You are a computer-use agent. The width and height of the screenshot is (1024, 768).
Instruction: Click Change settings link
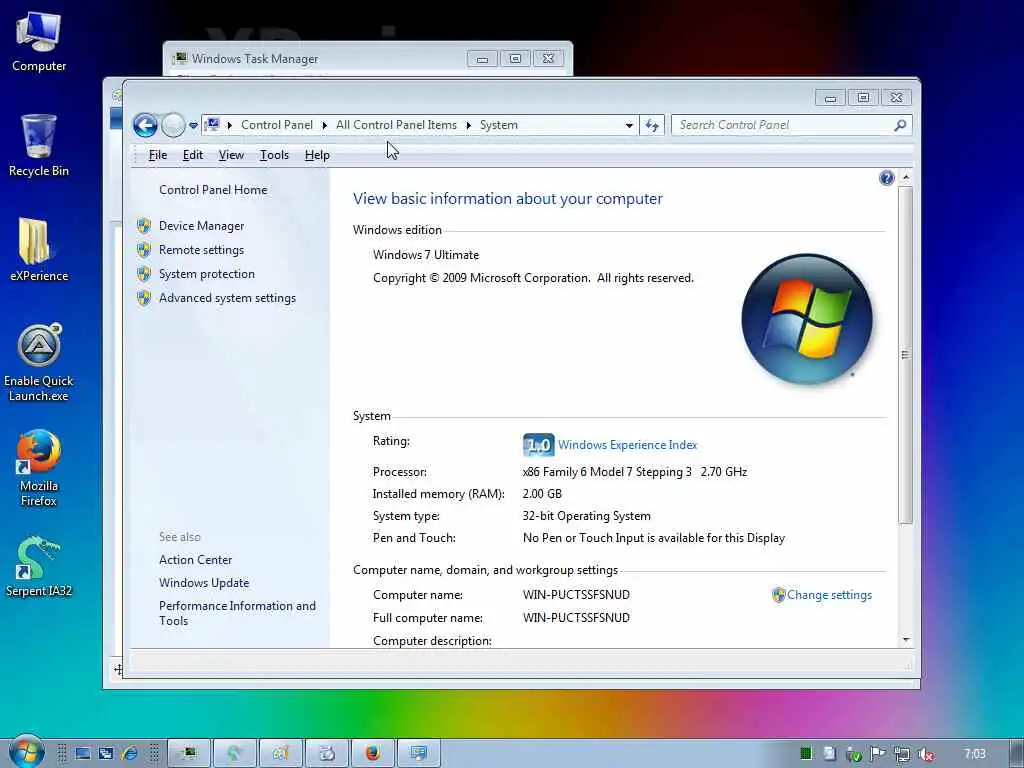coord(829,595)
